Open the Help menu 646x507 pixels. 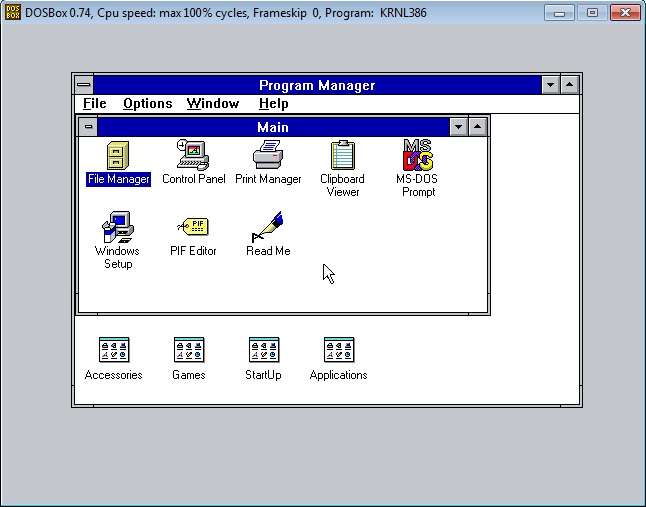click(x=274, y=103)
